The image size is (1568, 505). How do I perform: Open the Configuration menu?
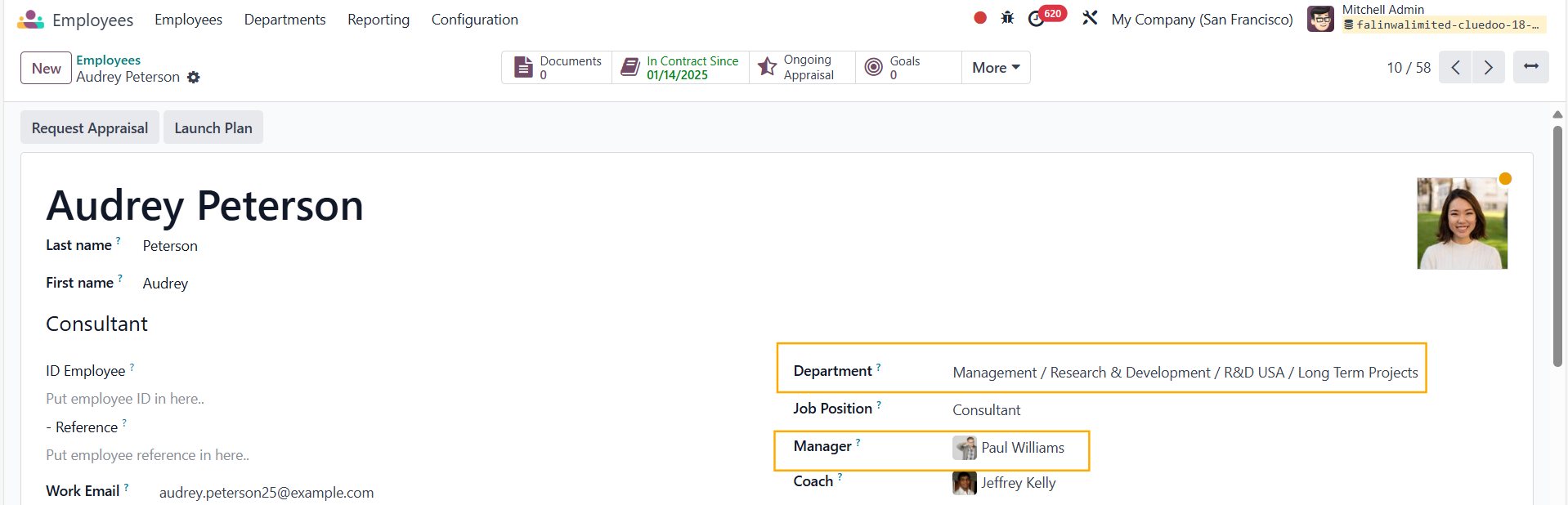(474, 20)
